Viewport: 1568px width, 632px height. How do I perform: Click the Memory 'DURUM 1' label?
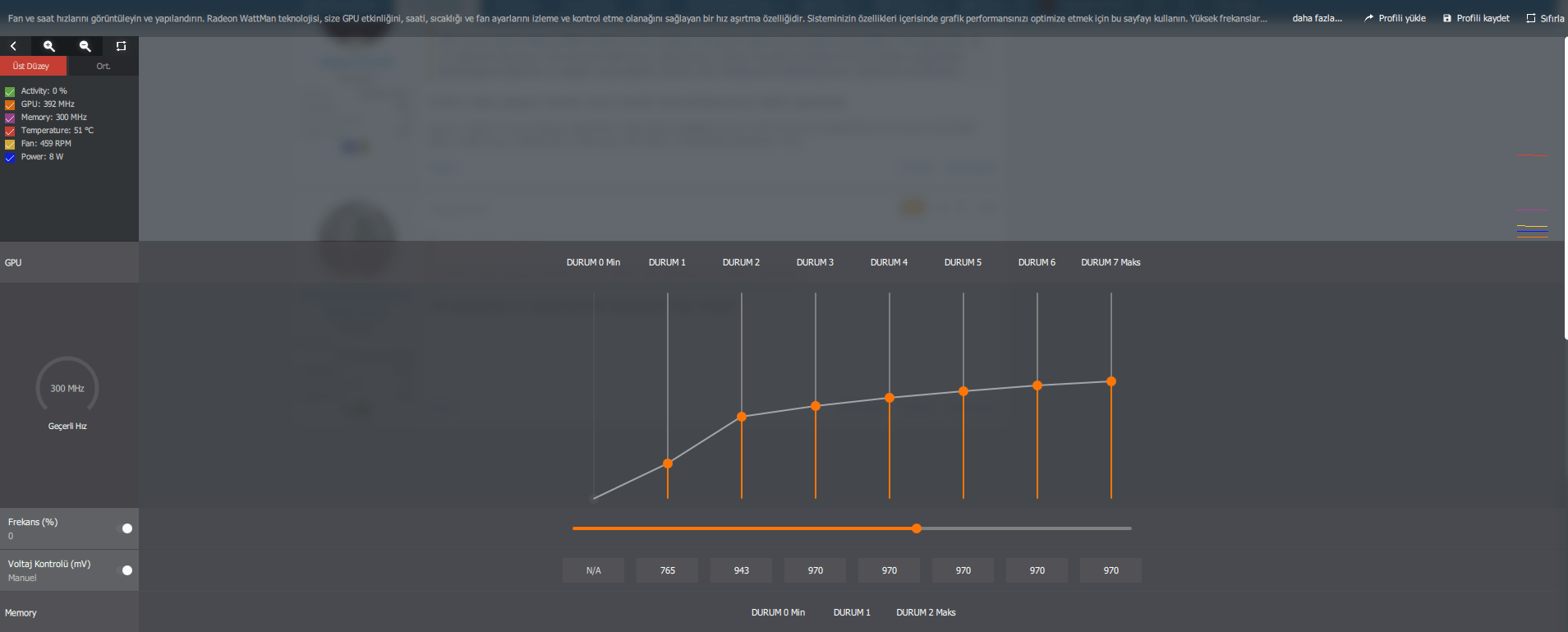tap(852, 612)
